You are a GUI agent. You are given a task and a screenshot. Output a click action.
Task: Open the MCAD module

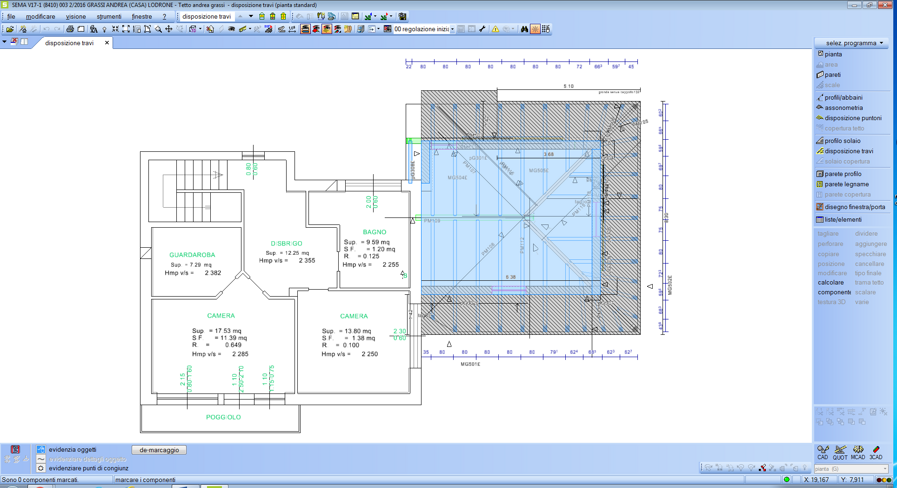point(858,452)
